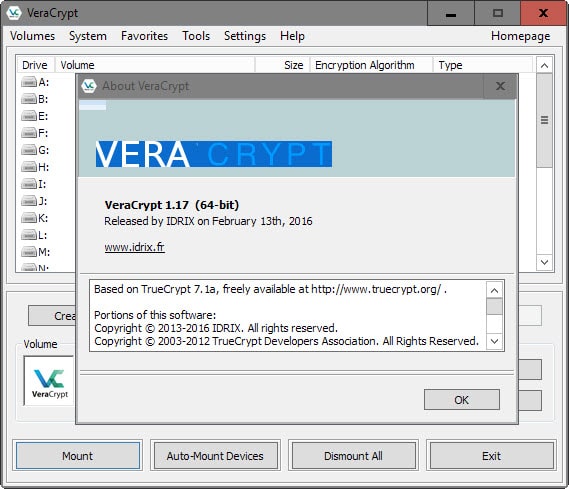This screenshot has height=489, width=569.
Task: Select drive I: in the drive list
Action: tap(35, 184)
